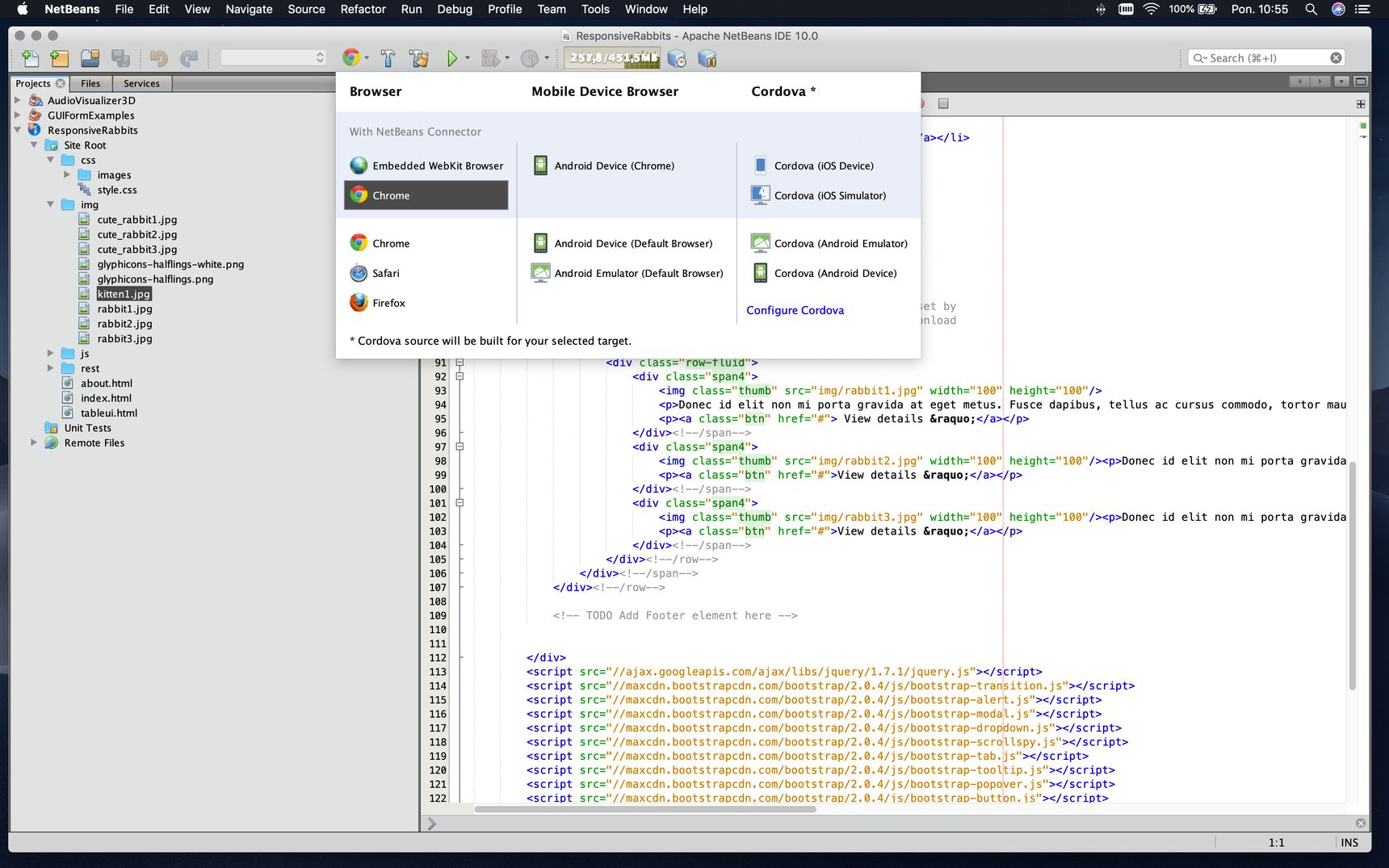This screenshot has height=868, width=1389.
Task: Click the Redo arrow icon
Action: [189, 58]
